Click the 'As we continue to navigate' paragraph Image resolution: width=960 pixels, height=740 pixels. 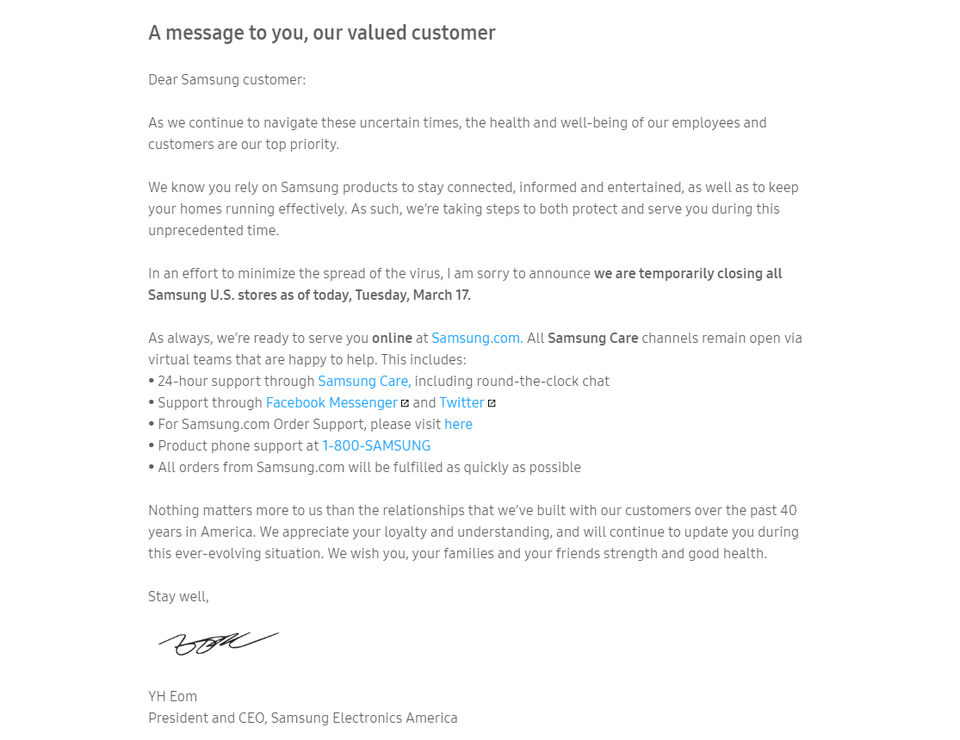click(457, 133)
